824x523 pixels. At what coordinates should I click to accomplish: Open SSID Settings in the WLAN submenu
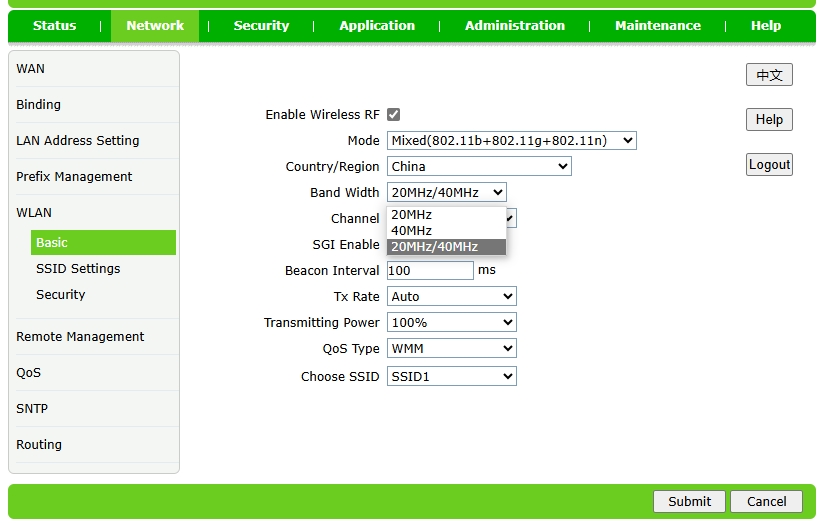pos(78,269)
